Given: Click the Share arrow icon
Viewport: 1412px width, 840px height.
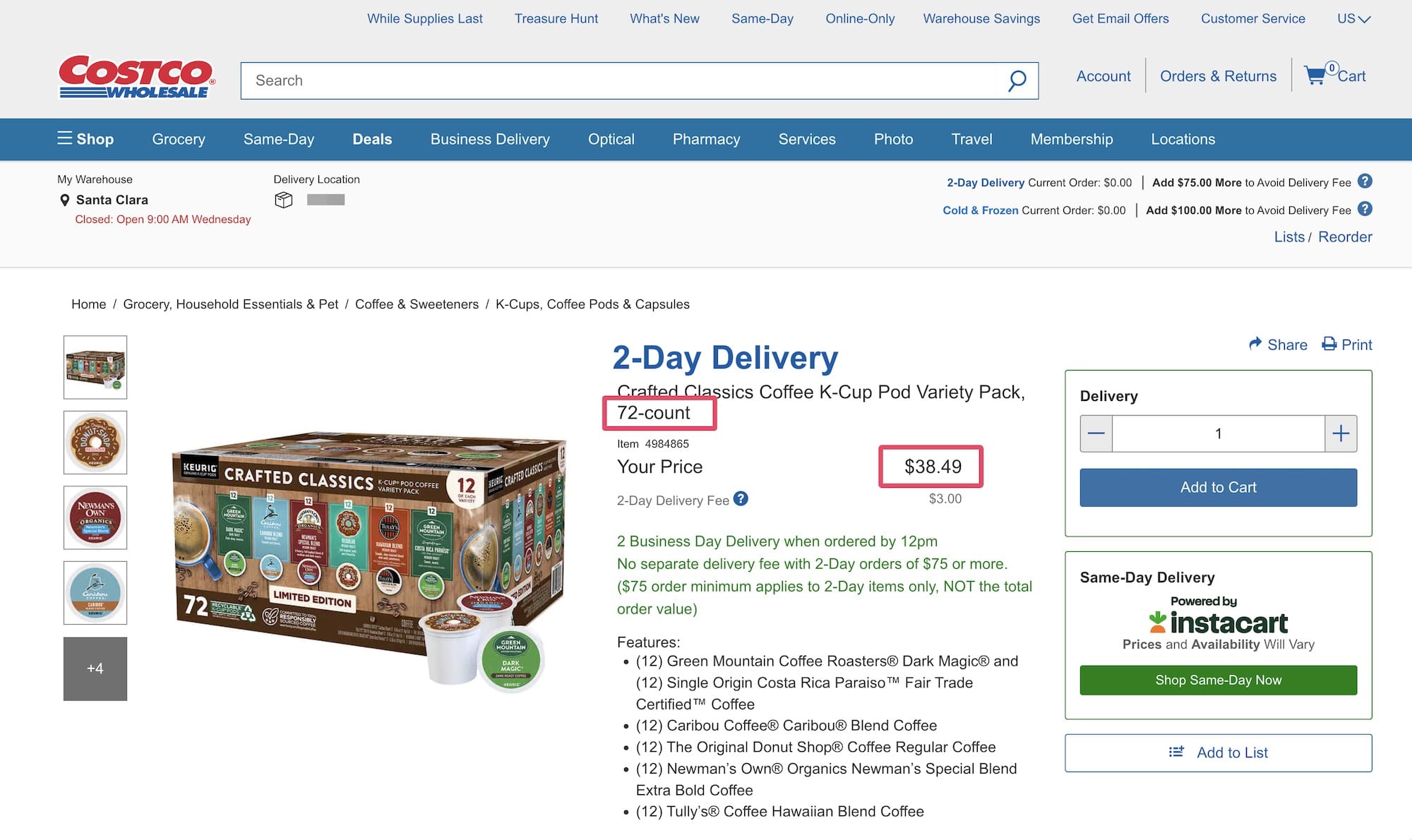Looking at the screenshot, I should coord(1255,344).
